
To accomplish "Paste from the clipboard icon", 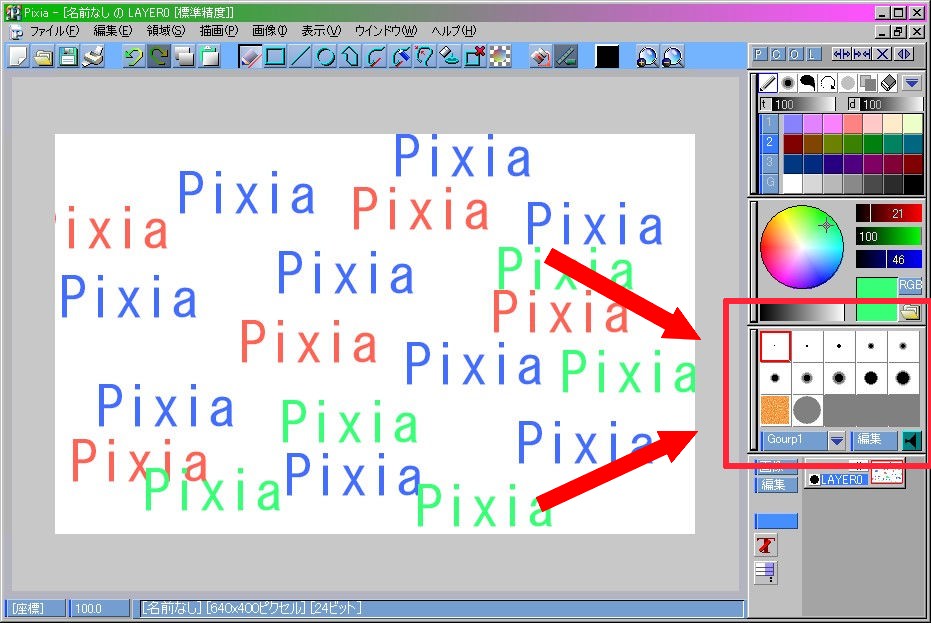I will click(209, 57).
